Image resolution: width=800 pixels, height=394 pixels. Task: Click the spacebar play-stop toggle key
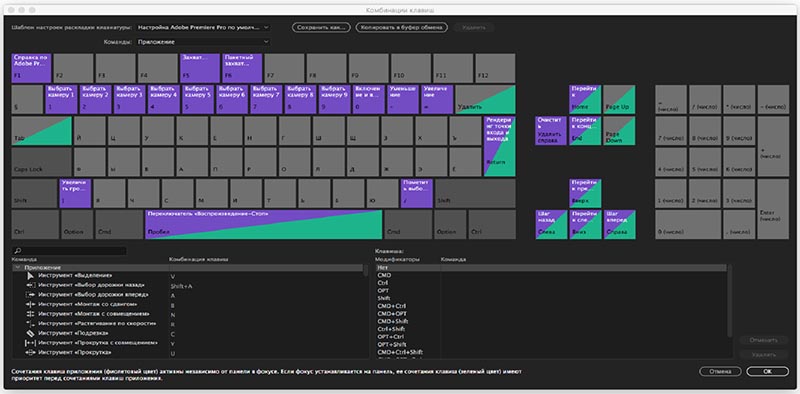pos(264,225)
